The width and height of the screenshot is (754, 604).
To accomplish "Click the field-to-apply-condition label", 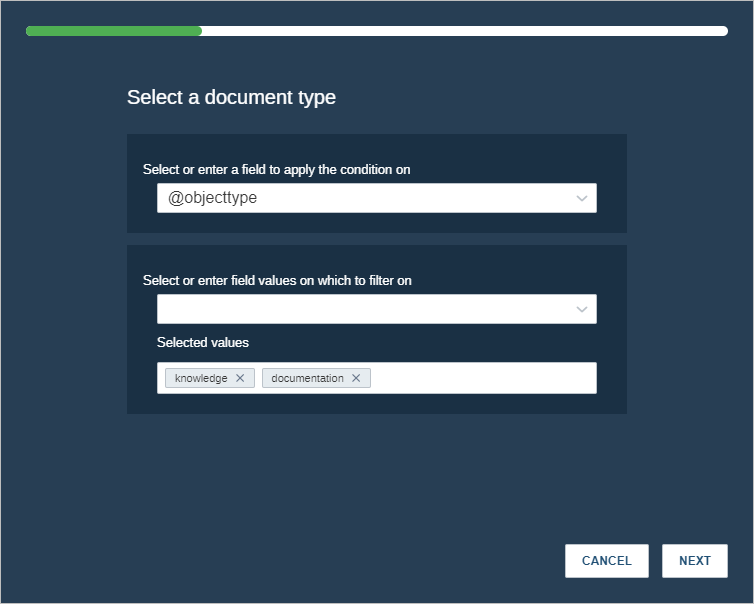I will click(x=276, y=170).
